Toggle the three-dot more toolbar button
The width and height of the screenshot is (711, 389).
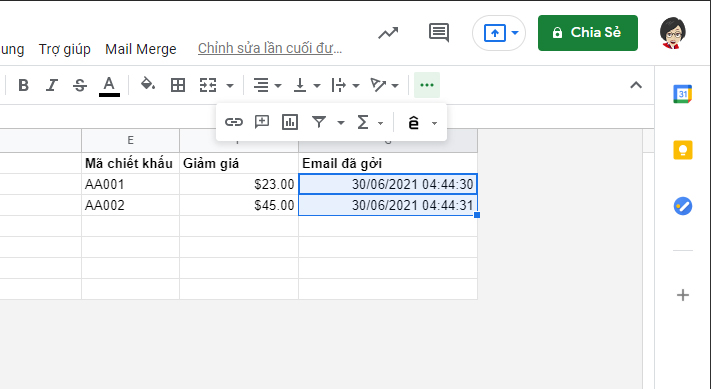427,85
